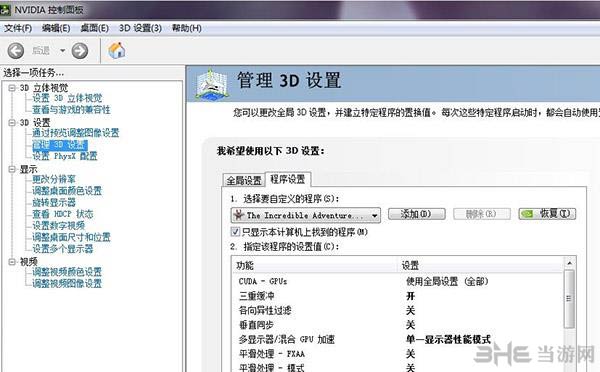Open 更改分辨率 task
This screenshot has width=600, height=372.
pos(54,179)
